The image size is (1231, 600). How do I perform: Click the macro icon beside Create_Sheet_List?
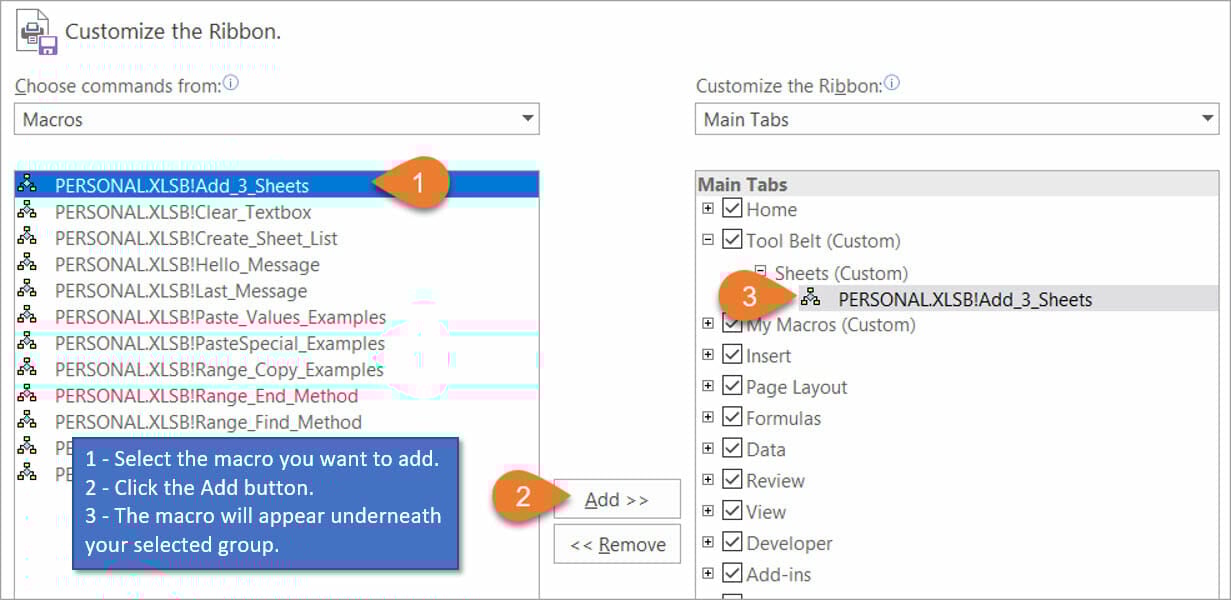(27, 238)
